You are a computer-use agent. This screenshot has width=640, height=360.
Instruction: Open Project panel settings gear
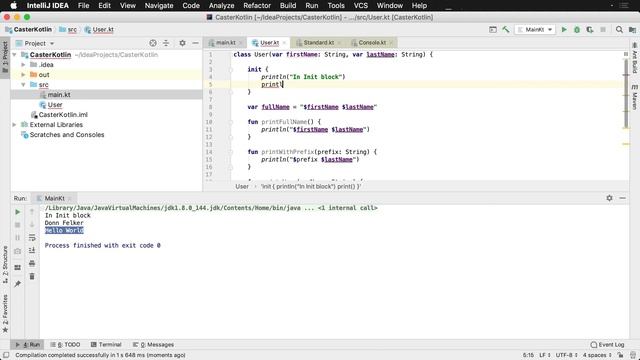pyautogui.click(x=182, y=43)
